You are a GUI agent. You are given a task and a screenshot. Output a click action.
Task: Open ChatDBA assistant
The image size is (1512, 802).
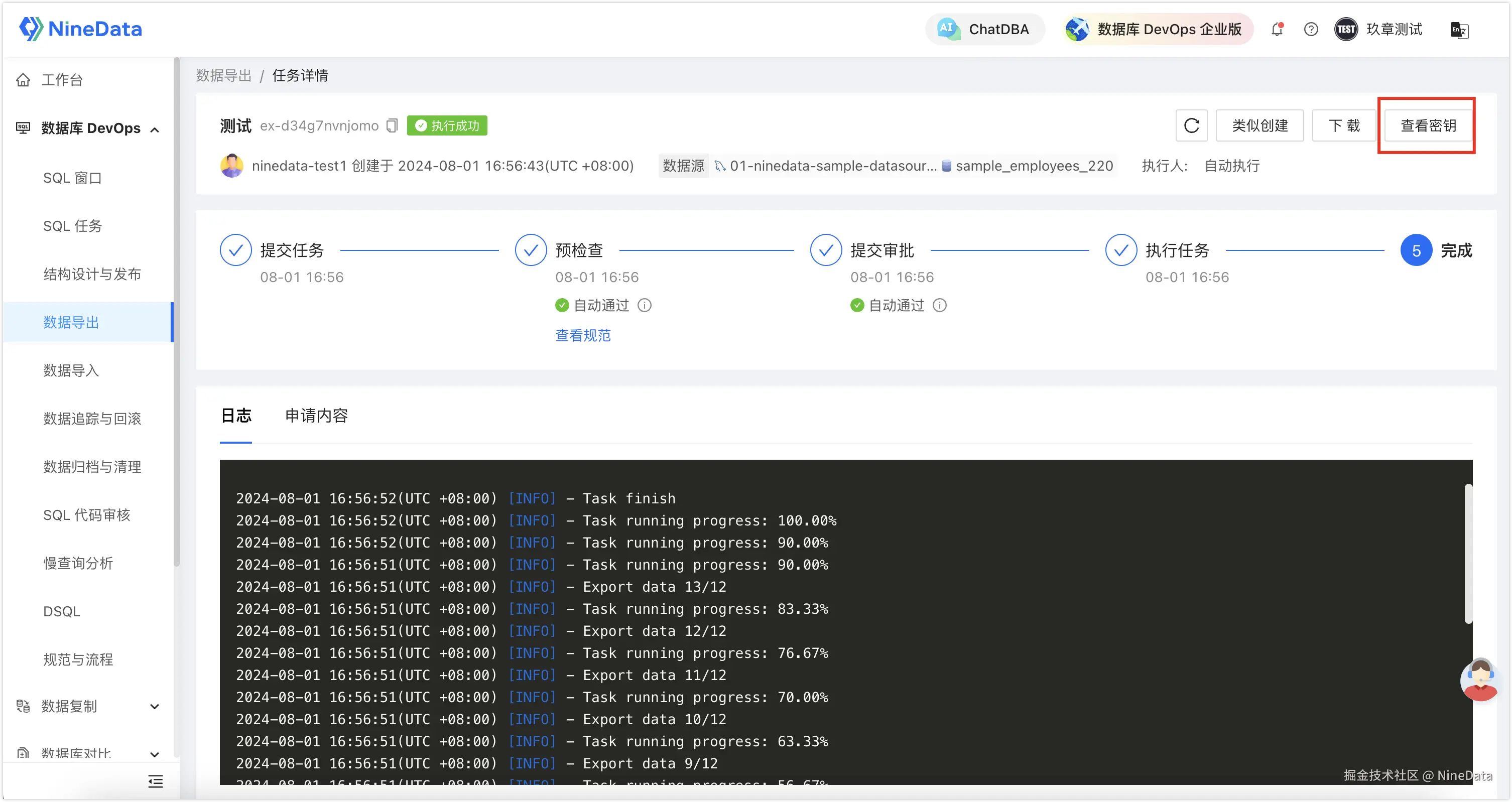[x=985, y=29]
